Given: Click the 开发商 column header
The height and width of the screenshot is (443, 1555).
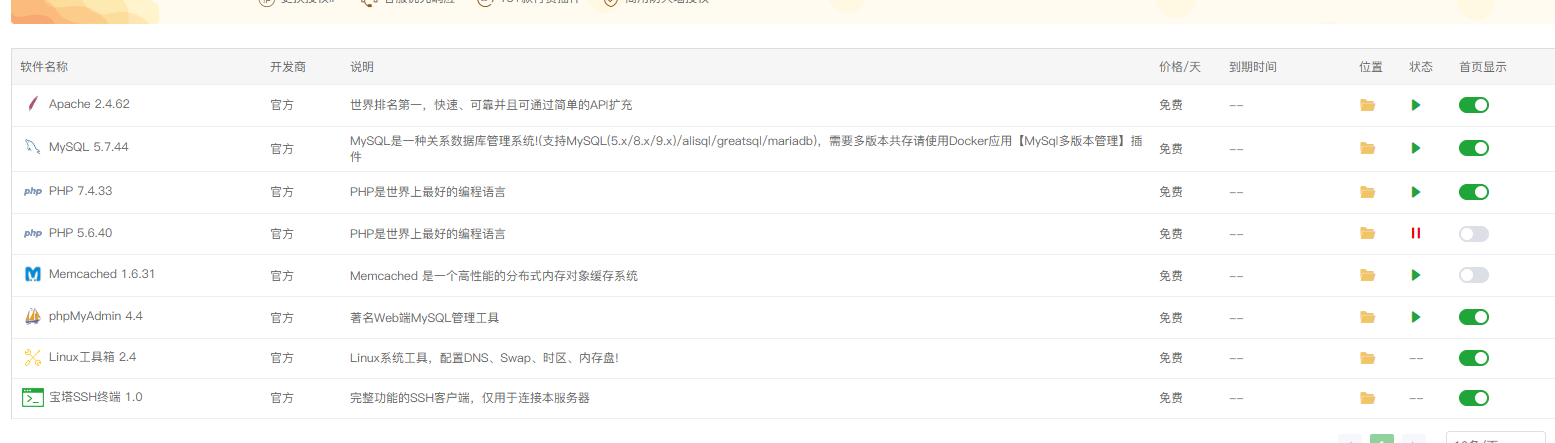Looking at the screenshot, I should [x=288, y=67].
